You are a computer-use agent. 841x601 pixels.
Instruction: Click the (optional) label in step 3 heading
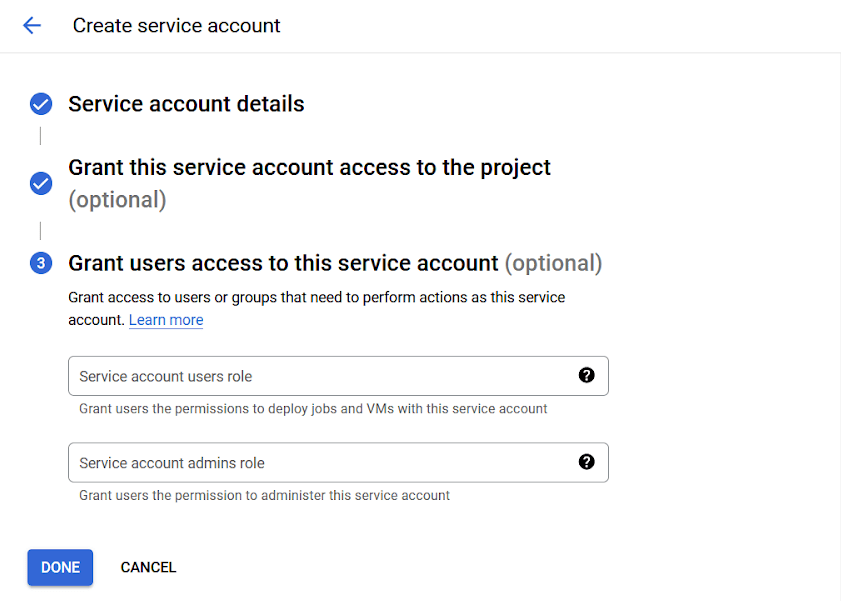pos(553,264)
